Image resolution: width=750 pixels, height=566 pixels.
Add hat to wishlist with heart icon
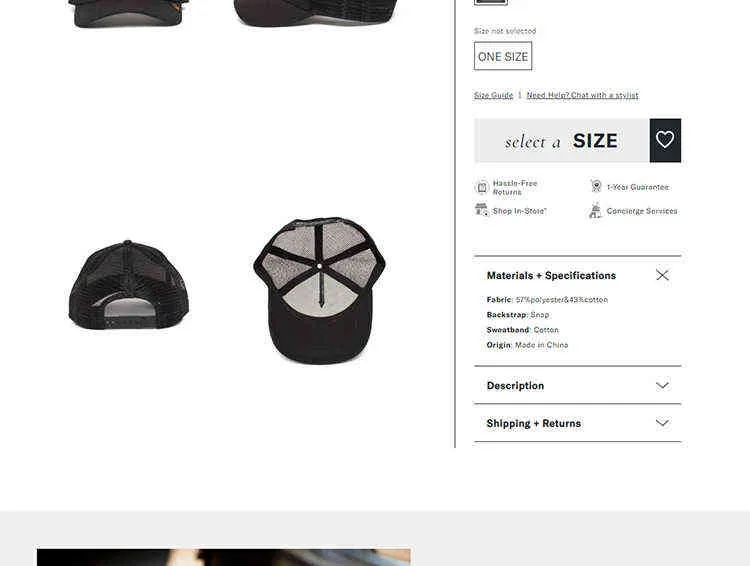665,140
